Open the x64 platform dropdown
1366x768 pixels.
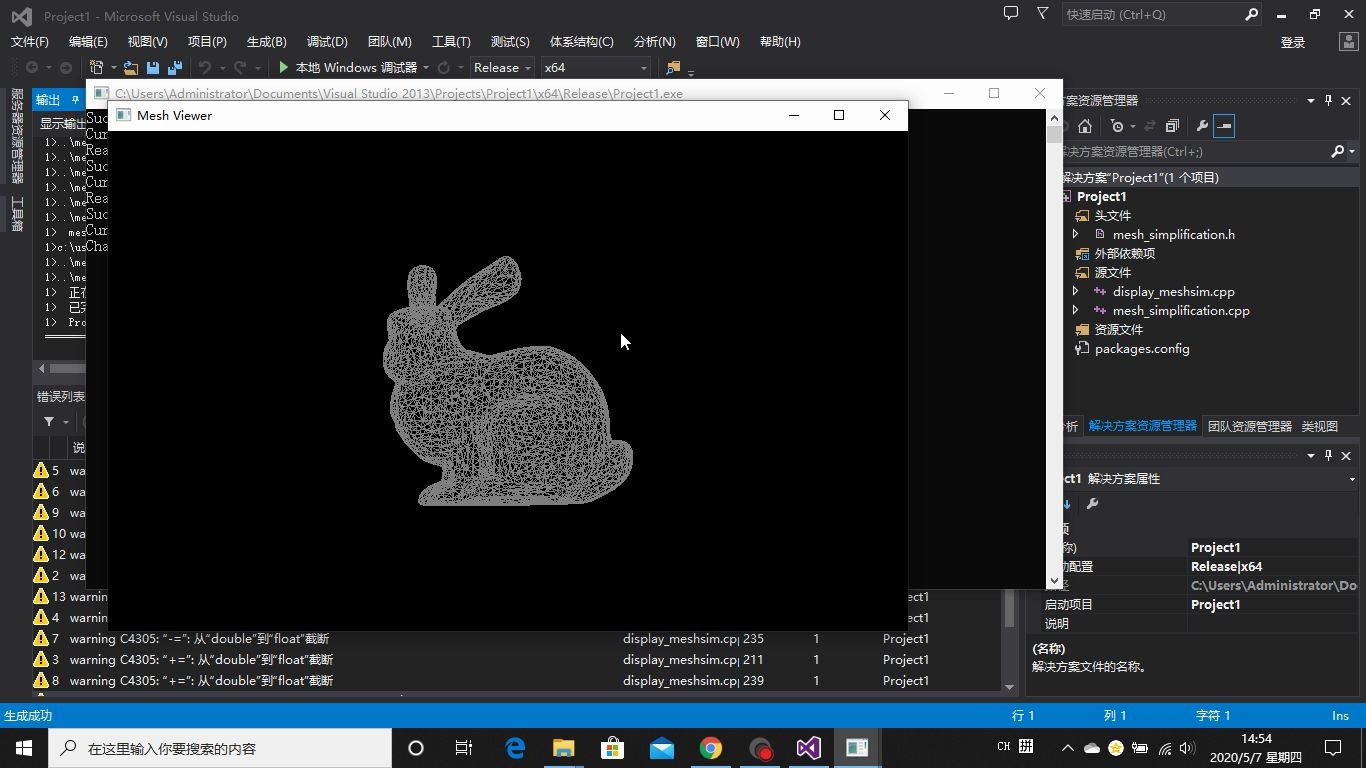pos(595,68)
